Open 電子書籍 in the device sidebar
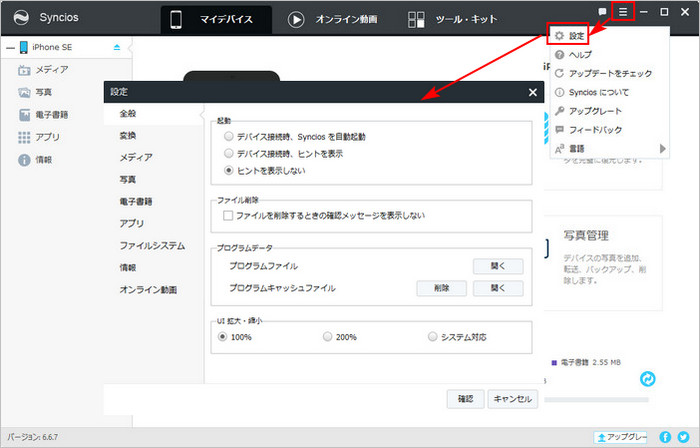The height and width of the screenshot is (448, 700). pyautogui.click(x=43, y=115)
